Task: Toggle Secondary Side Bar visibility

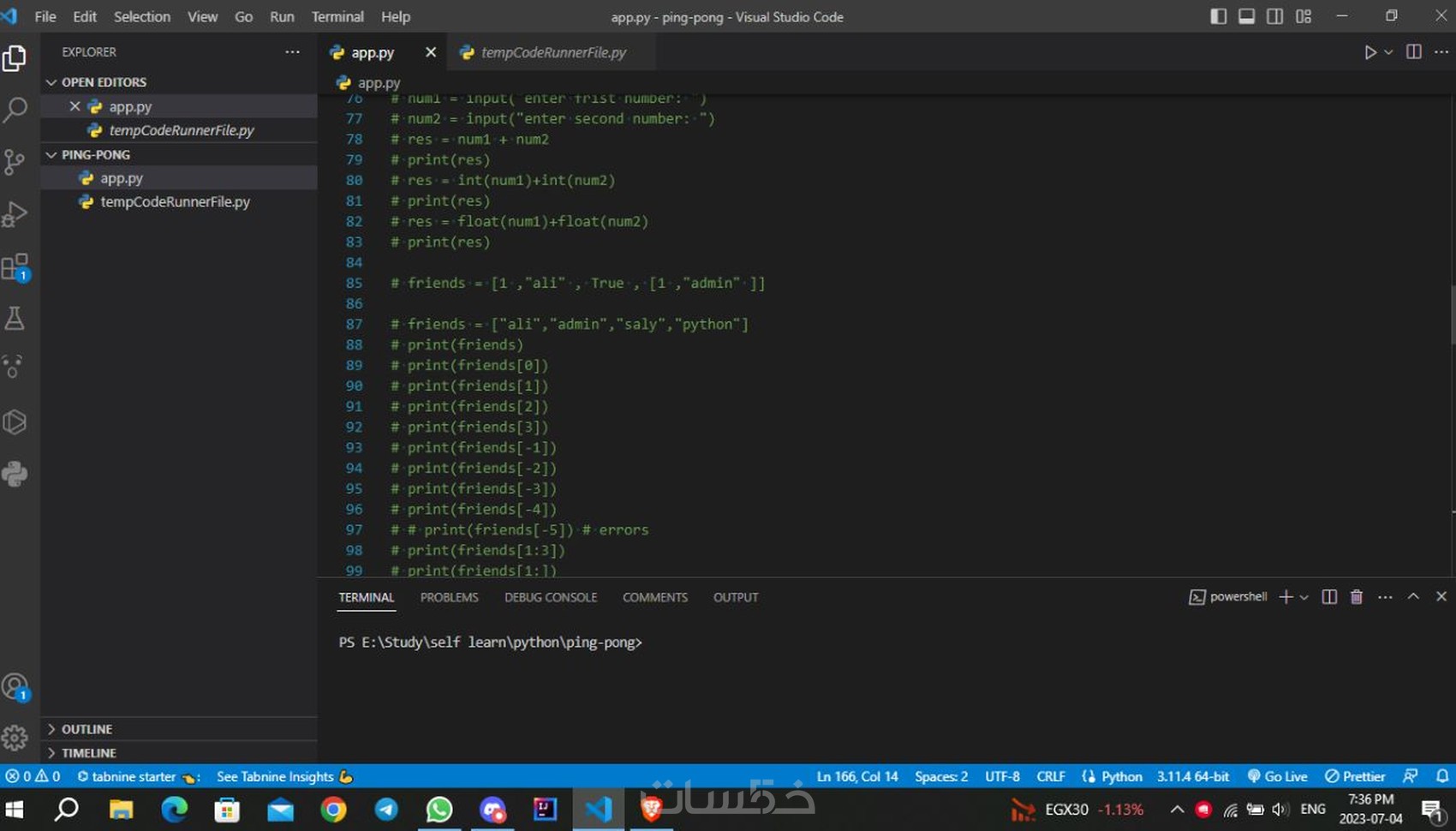Action: (1274, 16)
